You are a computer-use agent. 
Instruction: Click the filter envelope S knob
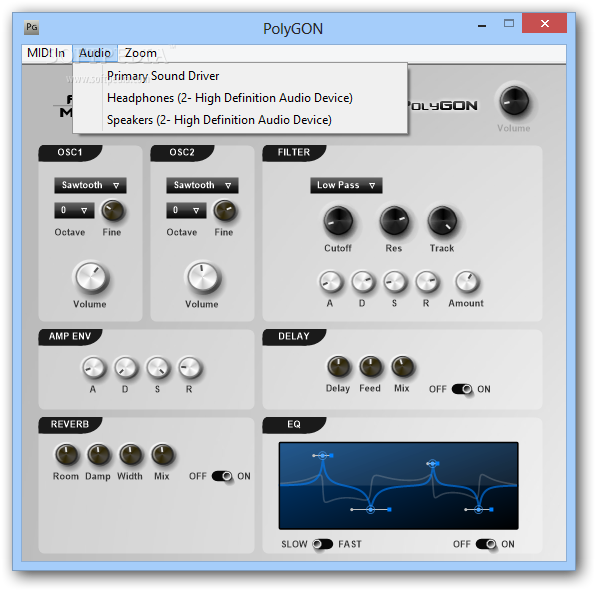[395, 282]
